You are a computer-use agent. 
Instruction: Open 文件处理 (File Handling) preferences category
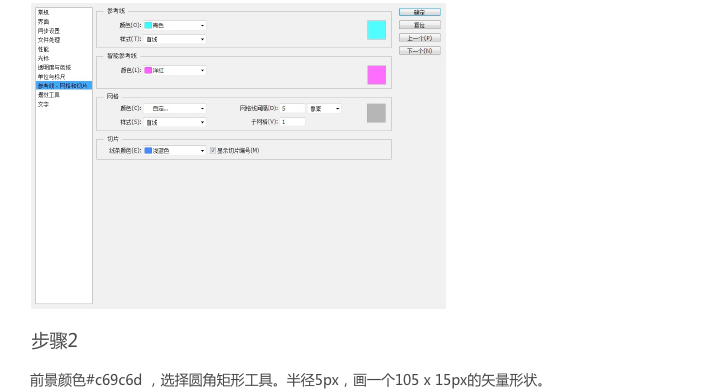tap(49, 40)
